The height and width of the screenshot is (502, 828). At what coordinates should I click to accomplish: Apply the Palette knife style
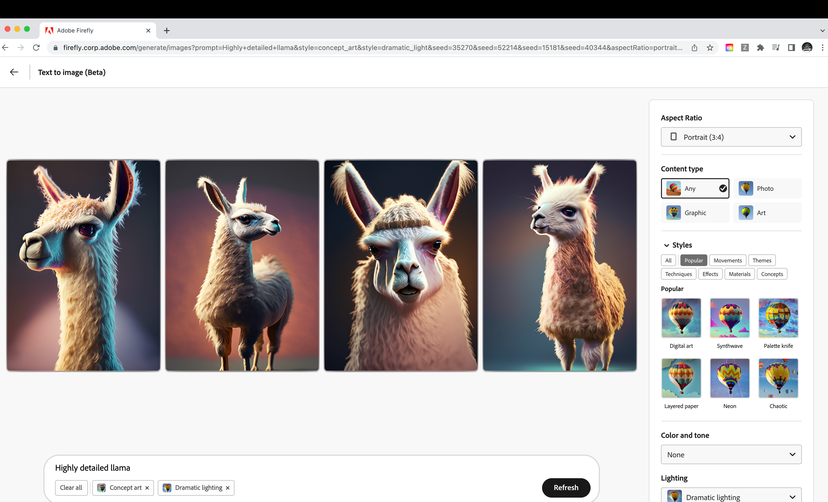(x=778, y=318)
